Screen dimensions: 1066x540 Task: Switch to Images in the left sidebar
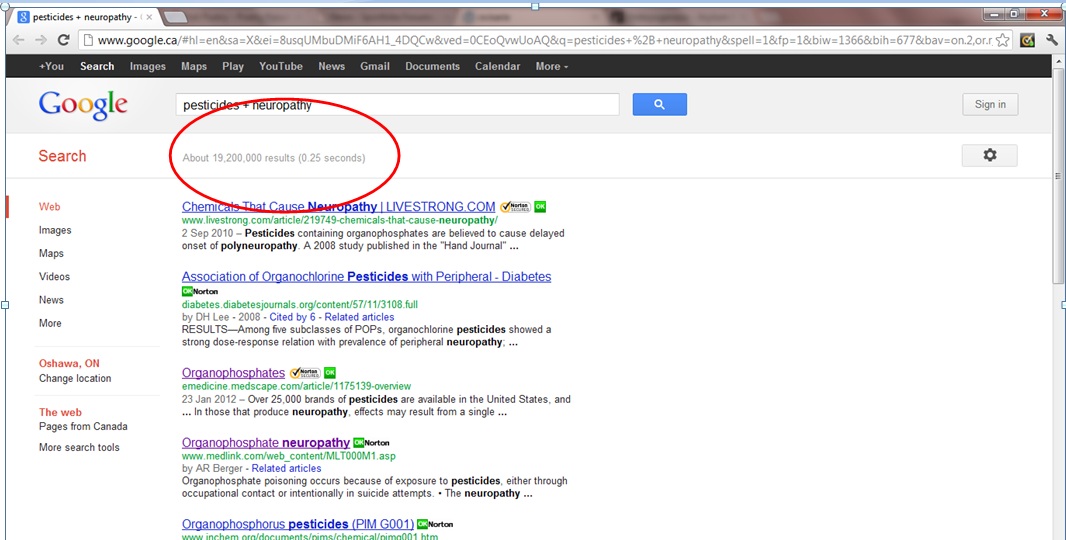tap(55, 230)
